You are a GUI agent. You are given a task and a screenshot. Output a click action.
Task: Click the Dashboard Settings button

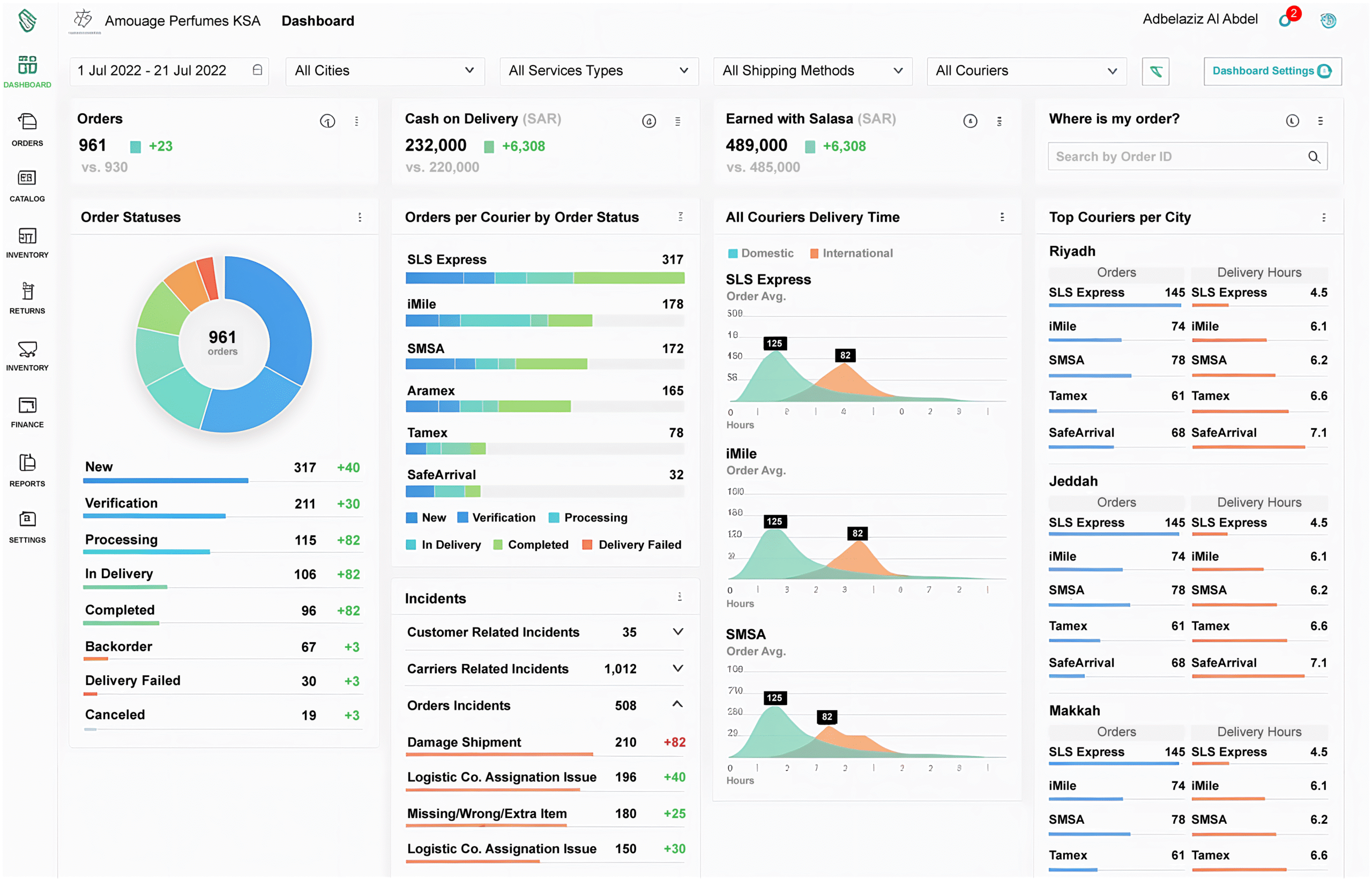1272,71
